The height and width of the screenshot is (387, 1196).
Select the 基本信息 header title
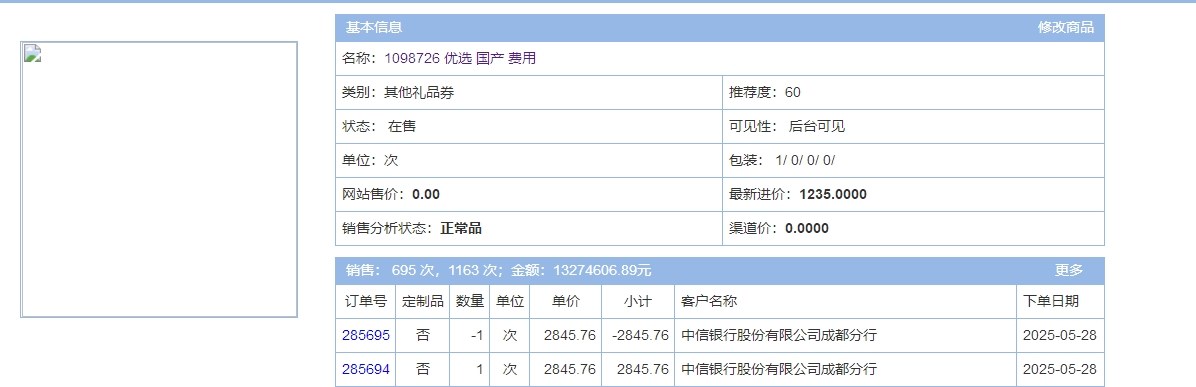click(374, 27)
